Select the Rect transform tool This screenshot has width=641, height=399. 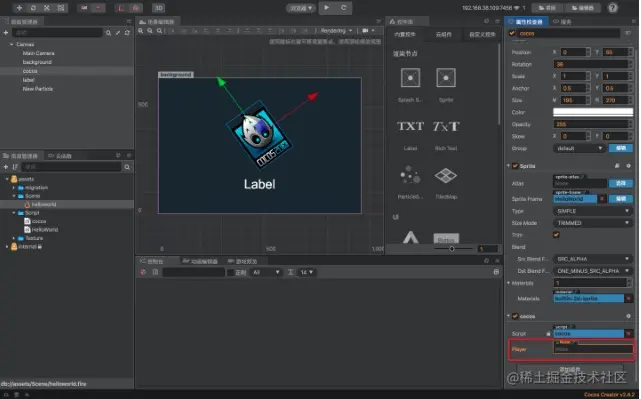61,8
